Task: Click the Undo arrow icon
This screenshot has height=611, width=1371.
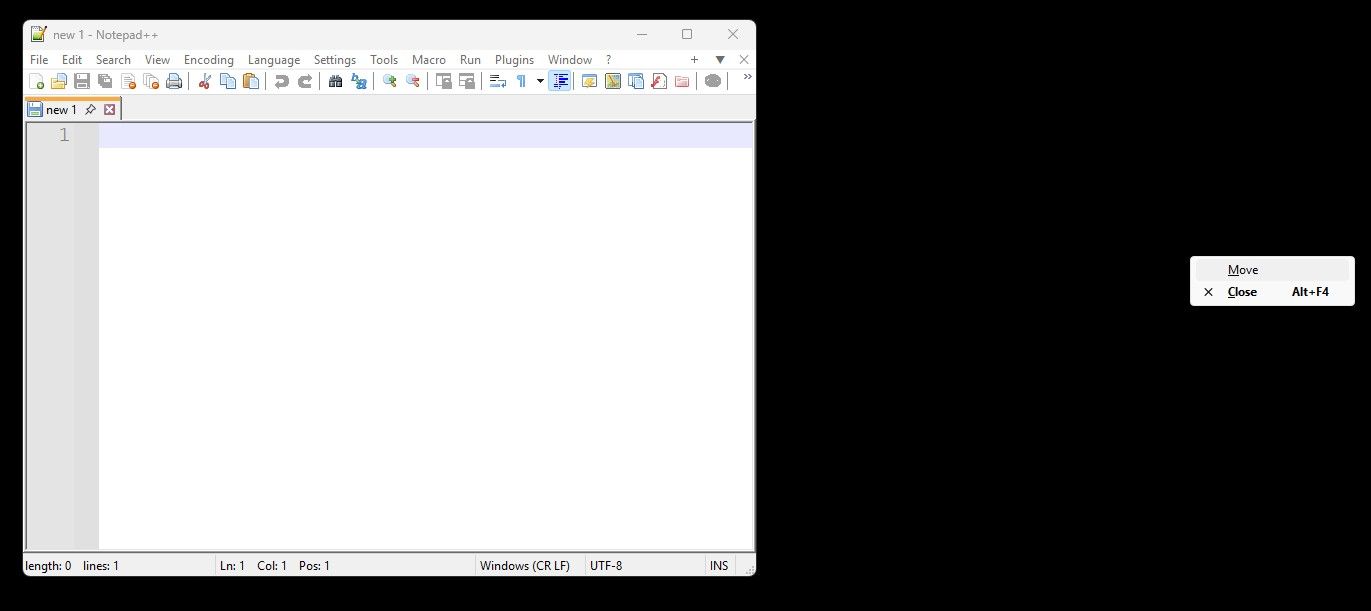Action: pos(282,81)
